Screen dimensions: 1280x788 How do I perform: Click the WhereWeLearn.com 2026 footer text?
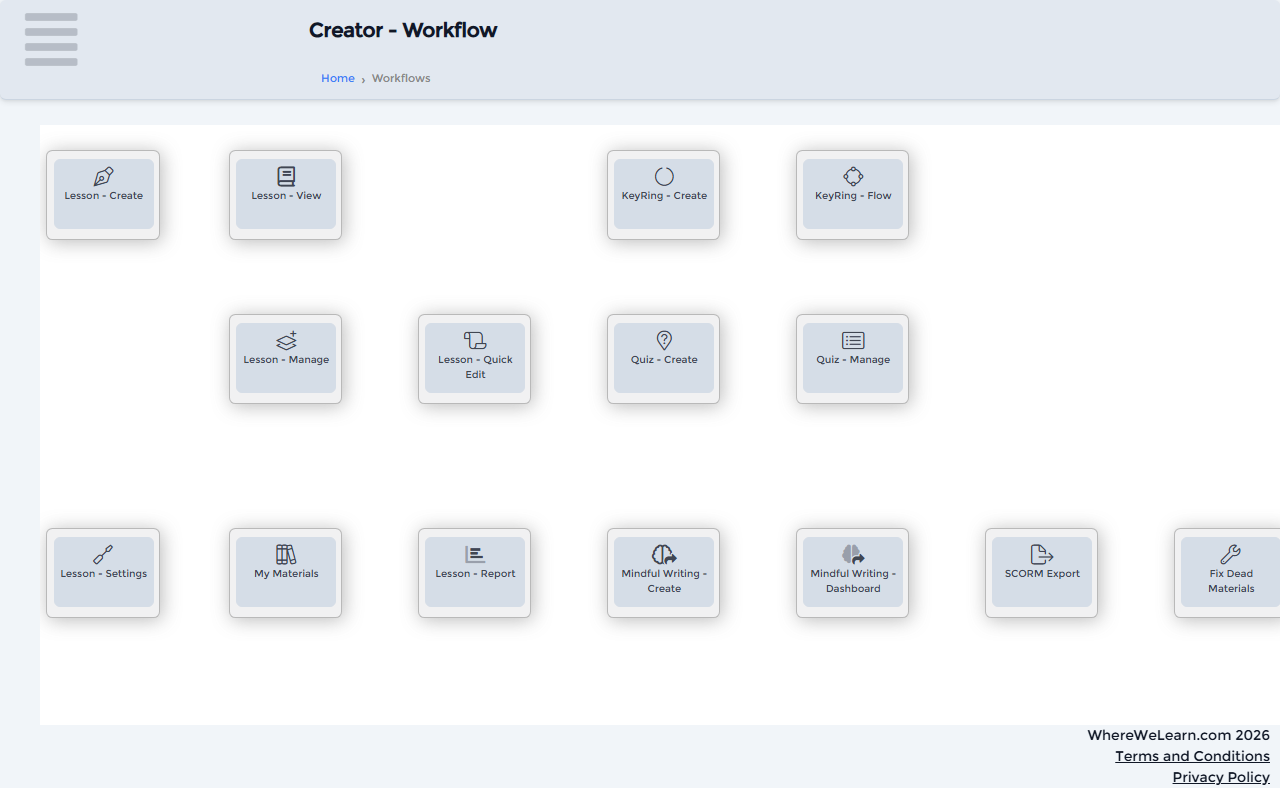click(1178, 735)
